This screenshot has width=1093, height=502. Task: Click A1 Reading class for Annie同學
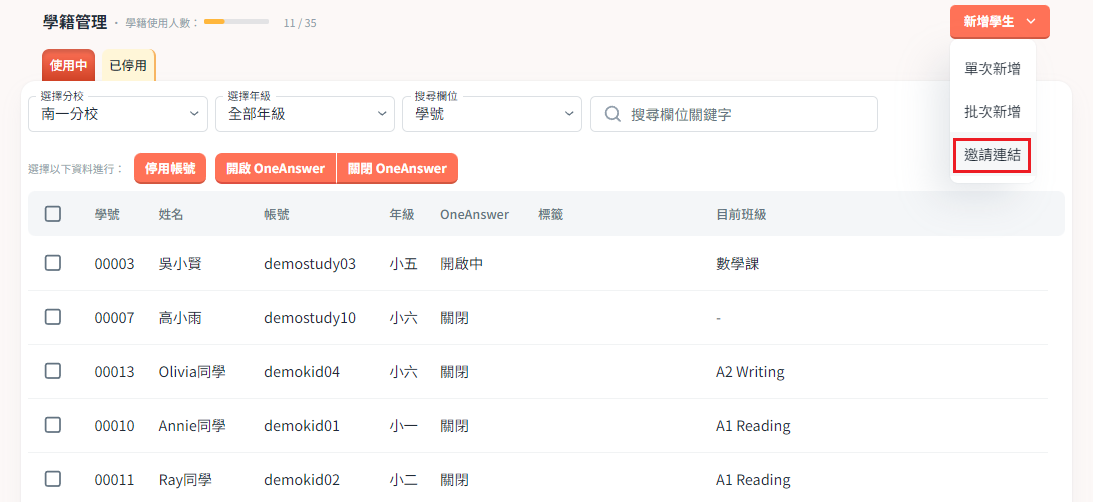point(753,425)
